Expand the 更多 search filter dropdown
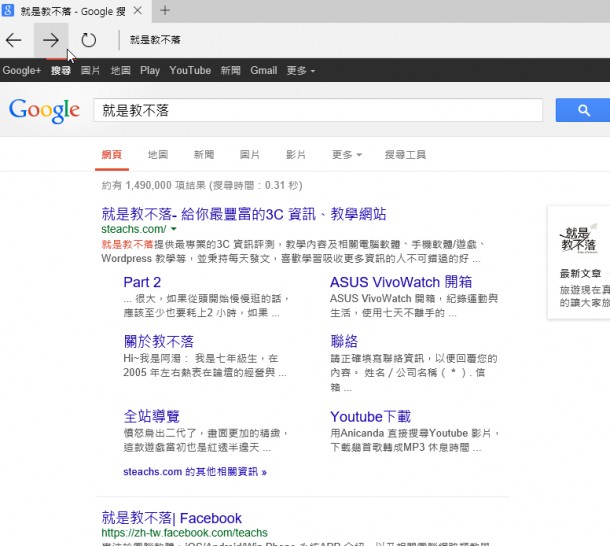The image size is (610, 546). pos(346,155)
